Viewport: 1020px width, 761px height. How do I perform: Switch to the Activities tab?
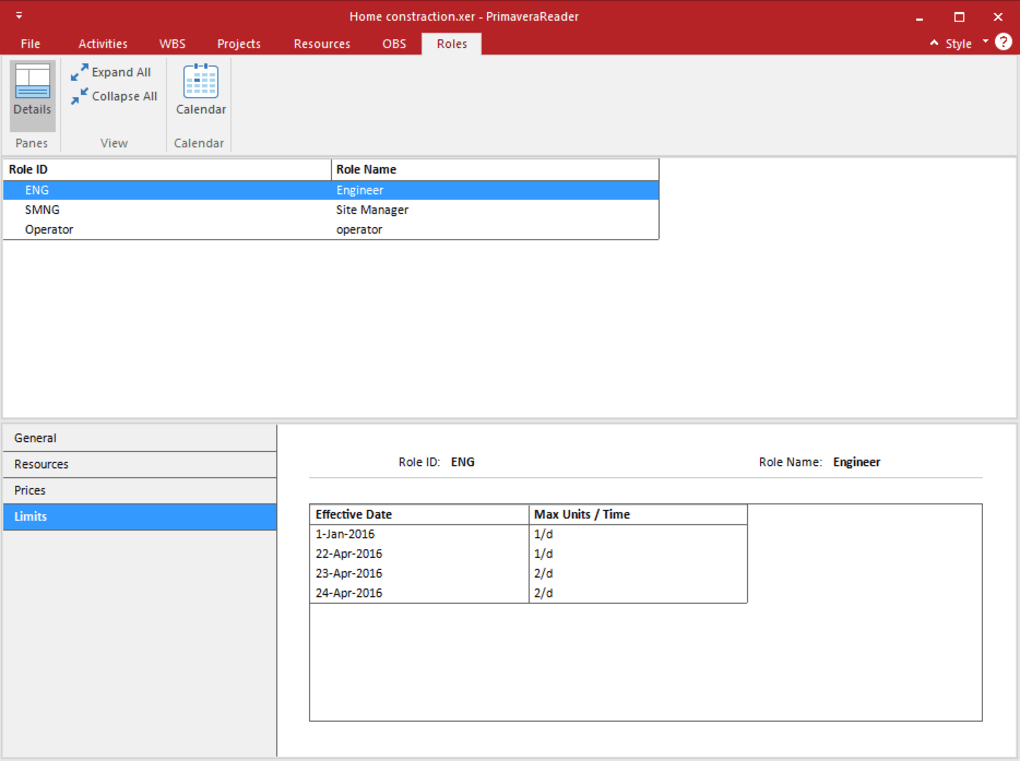103,44
